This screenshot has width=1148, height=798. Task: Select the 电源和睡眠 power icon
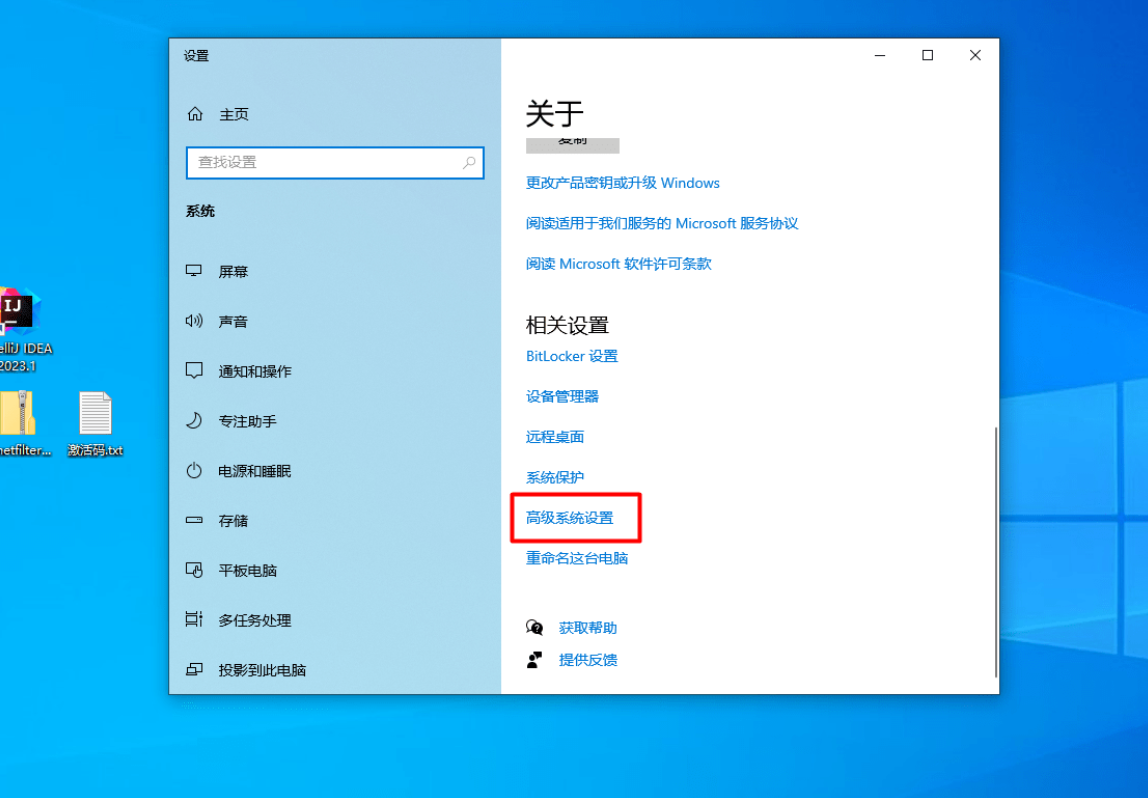click(x=194, y=470)
